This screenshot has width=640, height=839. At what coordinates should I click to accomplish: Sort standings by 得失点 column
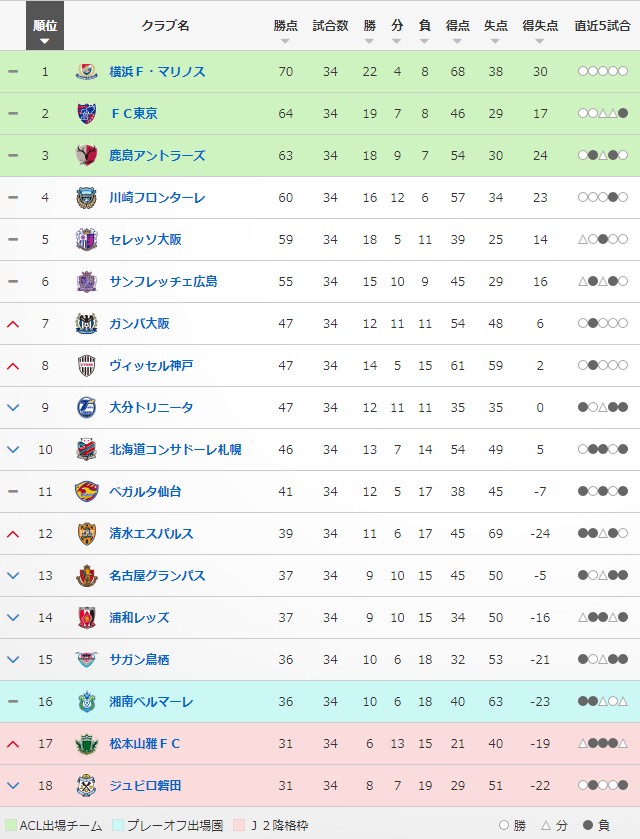(540, 30)
